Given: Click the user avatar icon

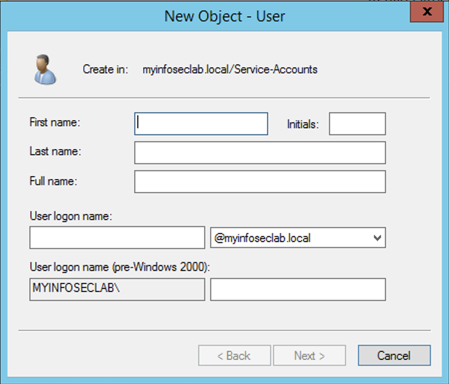Looking at the screenshot, I should 45,69.
